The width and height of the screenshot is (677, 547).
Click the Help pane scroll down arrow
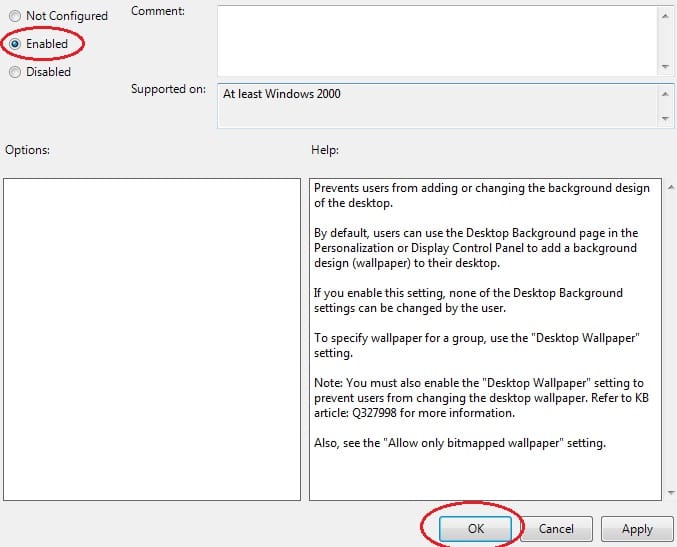tap(671, 492)
